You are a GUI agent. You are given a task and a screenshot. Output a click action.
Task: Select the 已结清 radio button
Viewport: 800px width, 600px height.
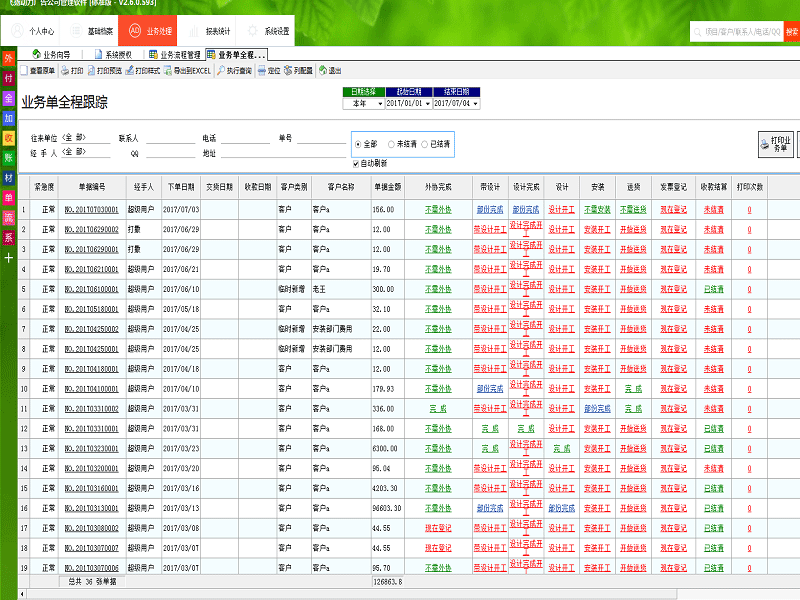424,144
